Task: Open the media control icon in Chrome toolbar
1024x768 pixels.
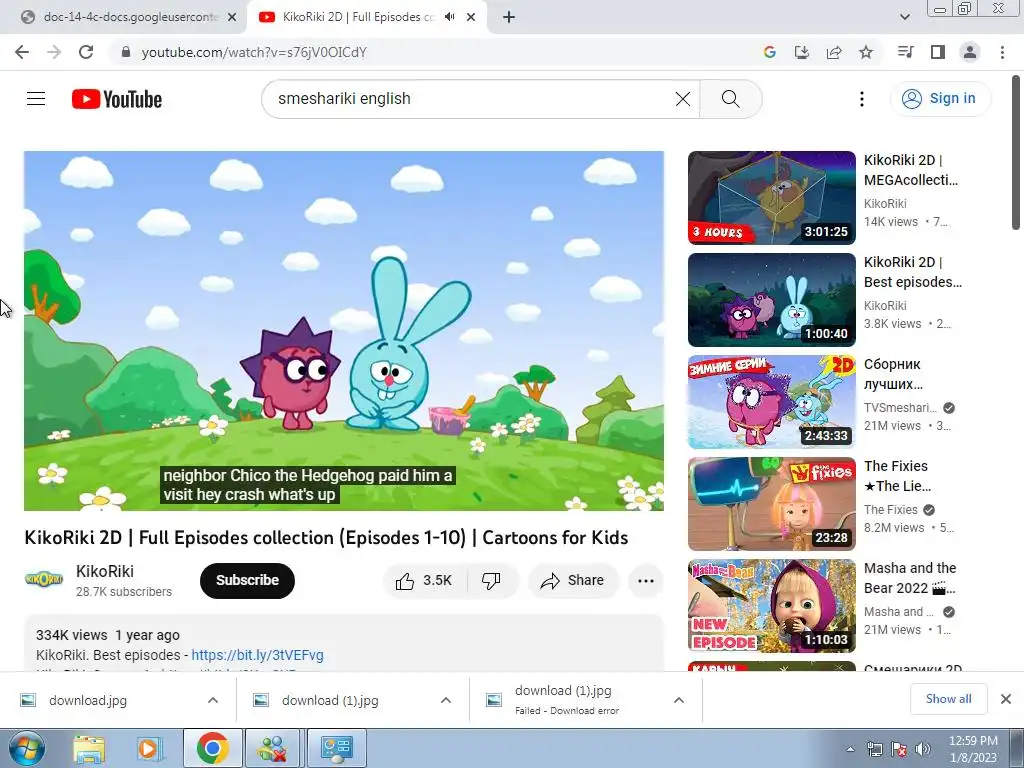Action: pyautogui.click(x=905, y=52)
